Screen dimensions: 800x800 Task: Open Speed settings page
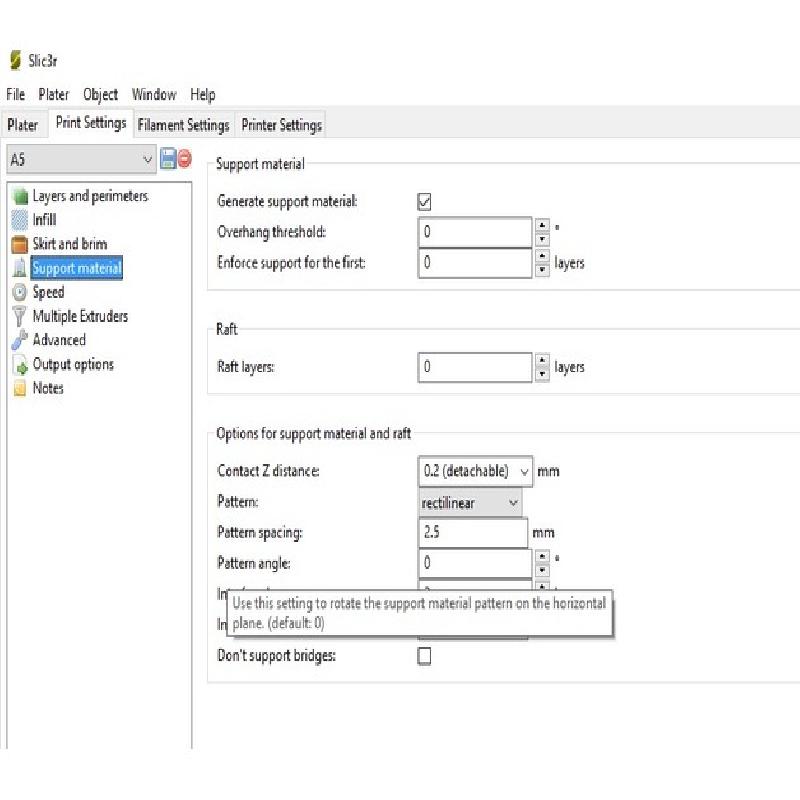coord(48,292)
